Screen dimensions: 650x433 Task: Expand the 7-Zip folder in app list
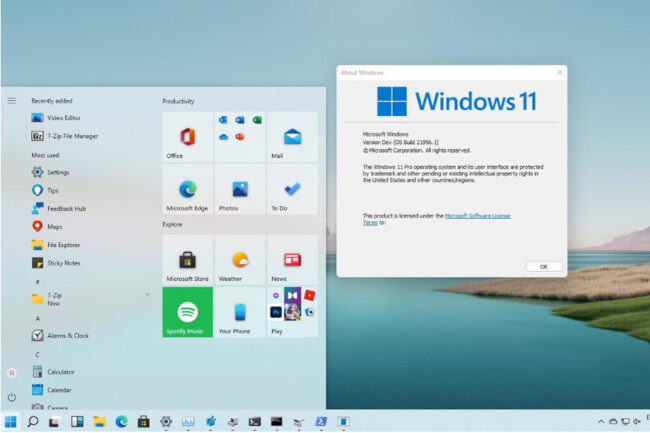[147, 294]
